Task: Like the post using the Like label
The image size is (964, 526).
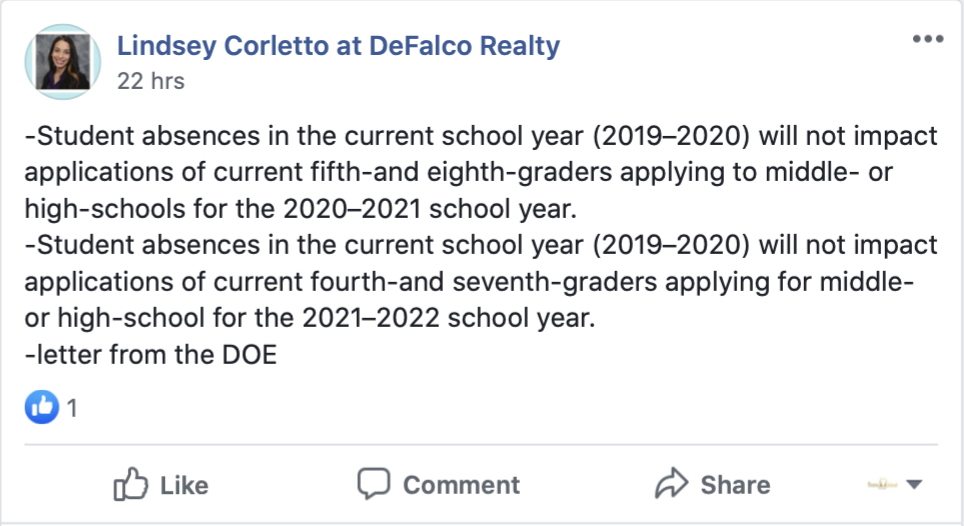Action: (x=184, y=485)
